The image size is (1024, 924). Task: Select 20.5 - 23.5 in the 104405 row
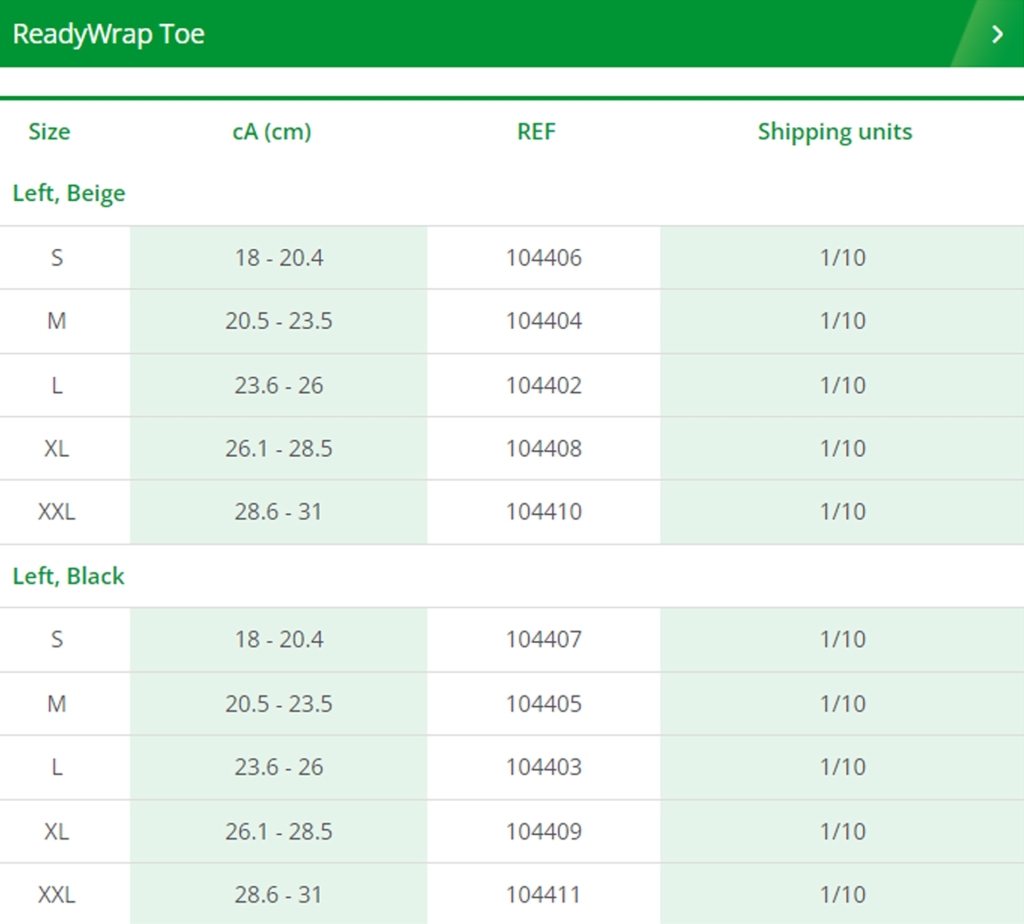tap(279, 704)
